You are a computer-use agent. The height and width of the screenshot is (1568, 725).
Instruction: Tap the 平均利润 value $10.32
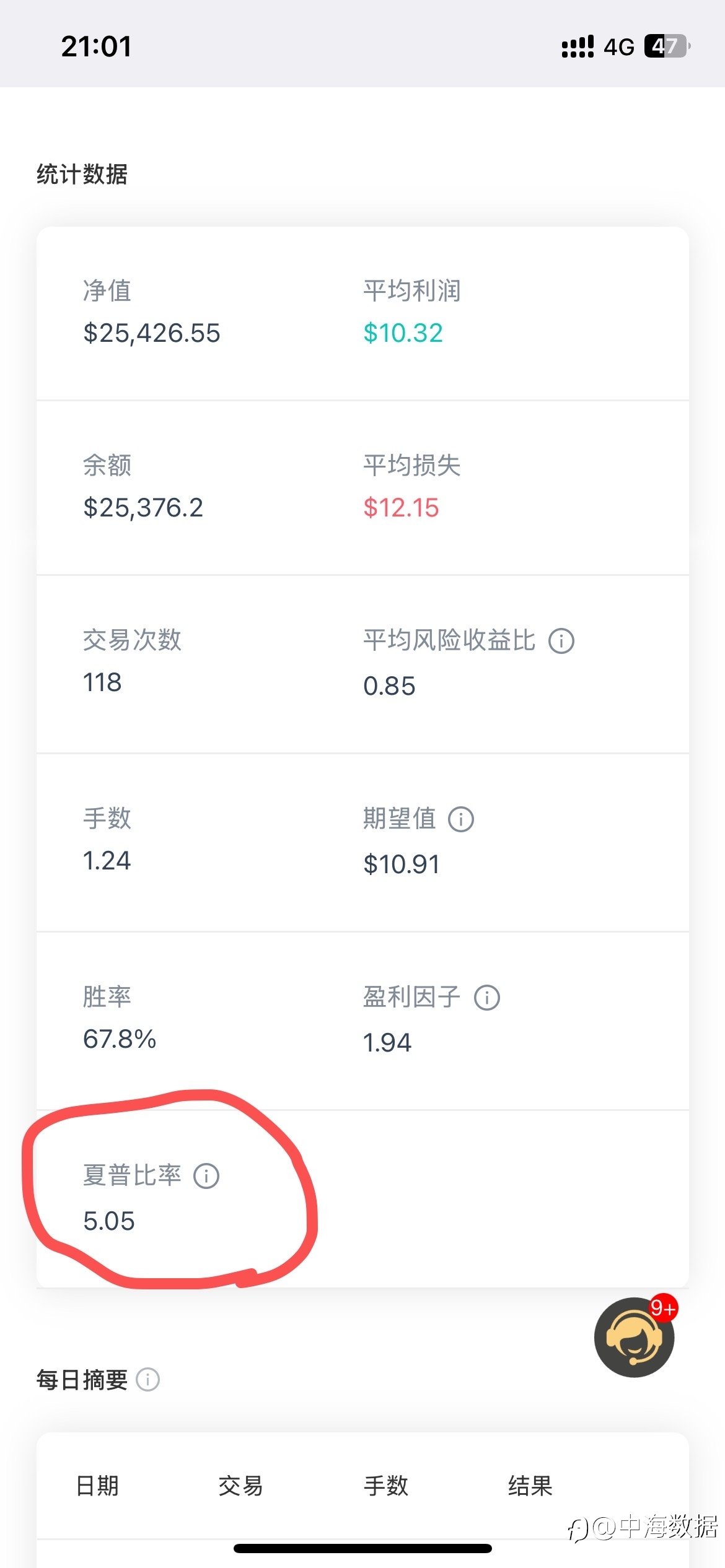click(403, 333)
